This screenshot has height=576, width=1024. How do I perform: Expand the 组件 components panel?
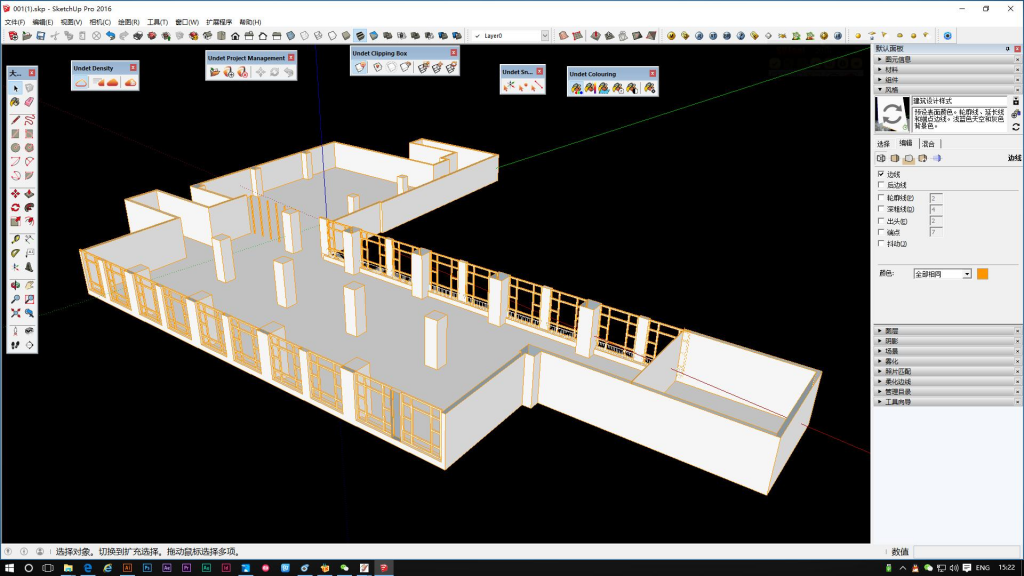coord(947,80)
